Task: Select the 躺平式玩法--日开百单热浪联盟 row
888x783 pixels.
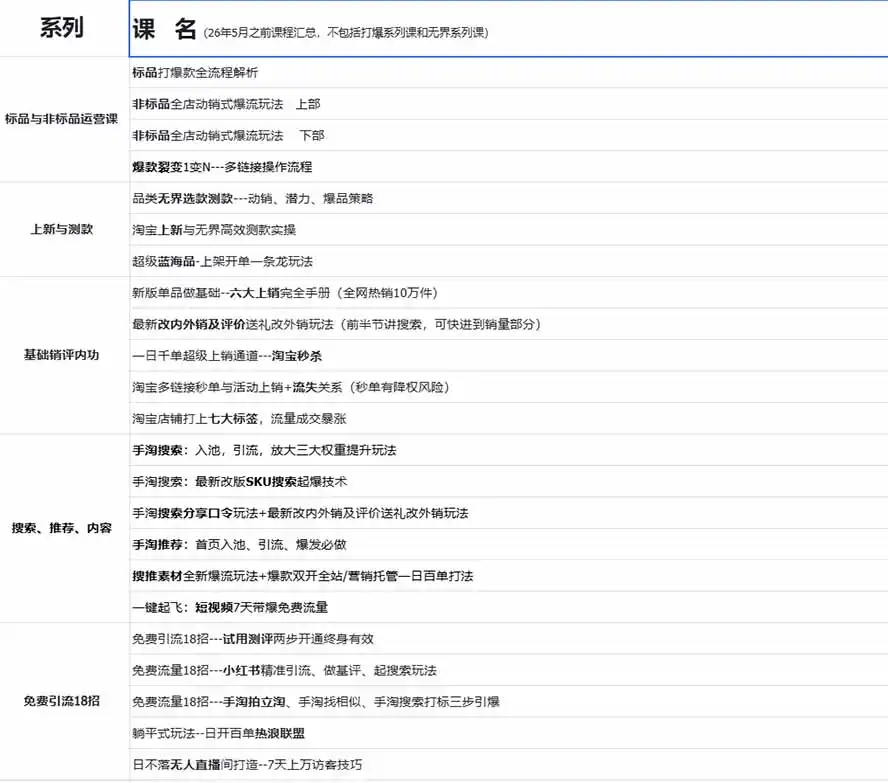Action: tap(509, 733)
